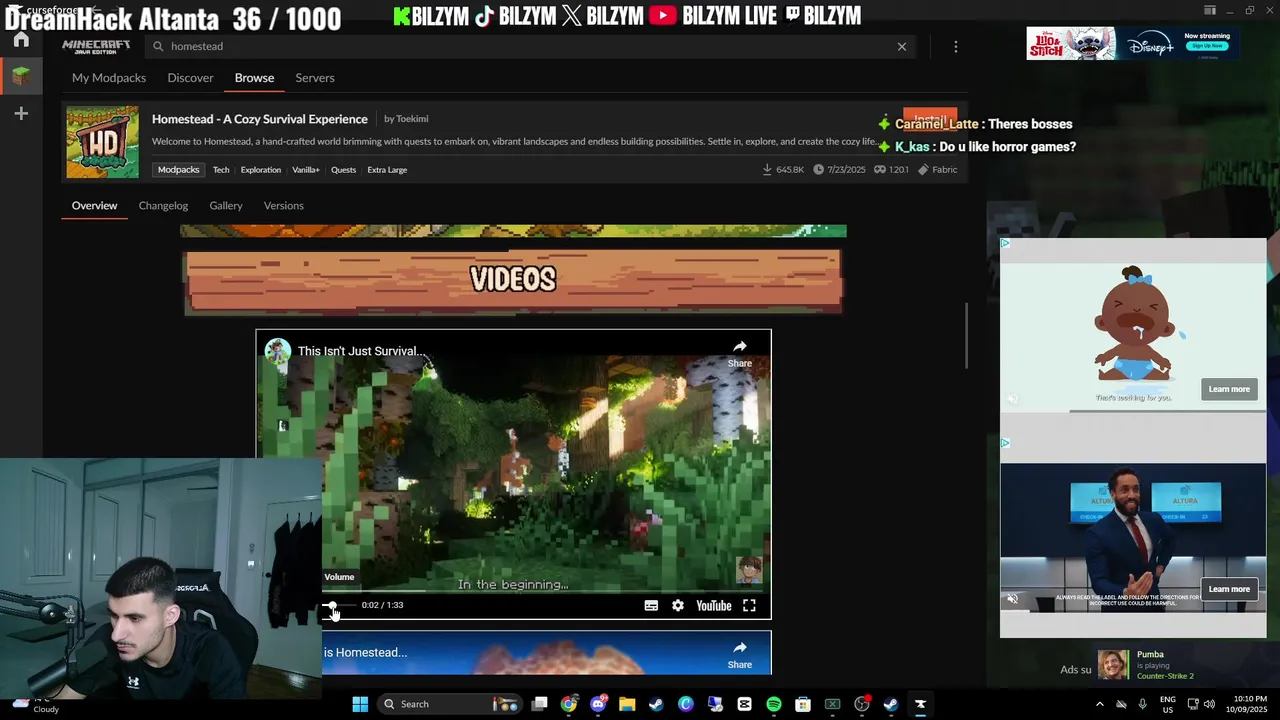Open File Explorer from the taskbar
Image resolution: width=1280 pixels, height=720 pixels.
click(627, 704)
